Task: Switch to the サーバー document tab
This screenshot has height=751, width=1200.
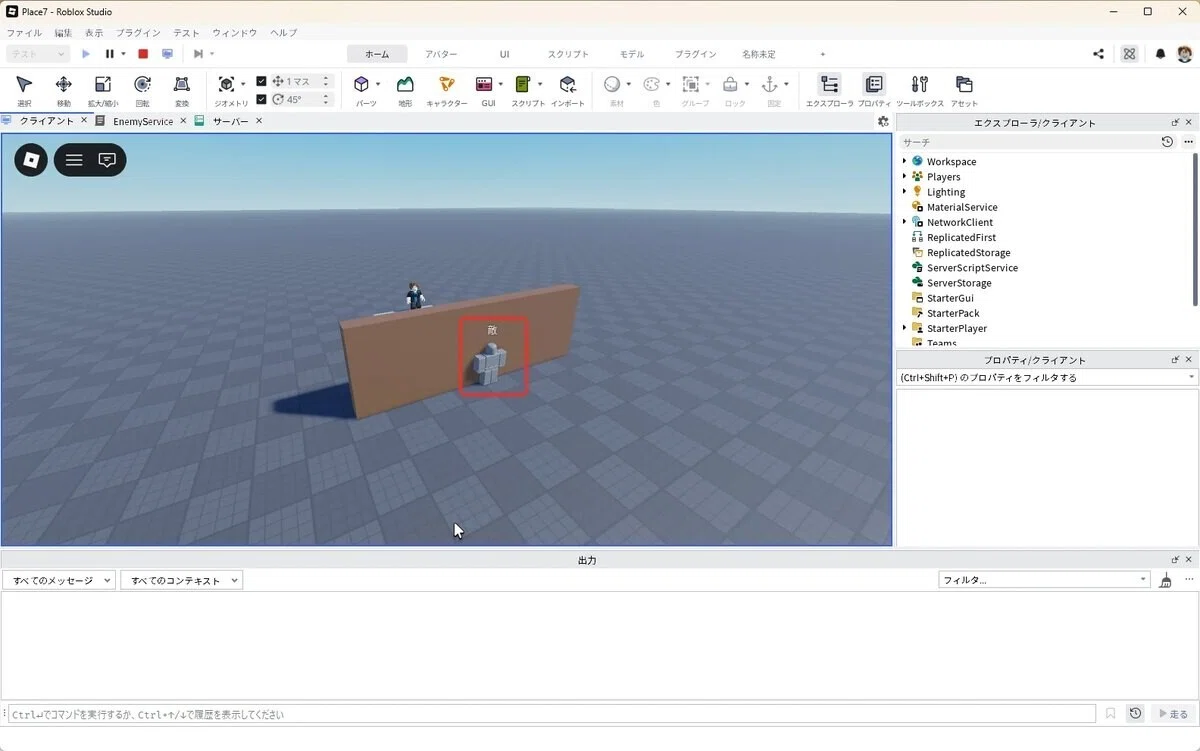Action: point(230,121)
